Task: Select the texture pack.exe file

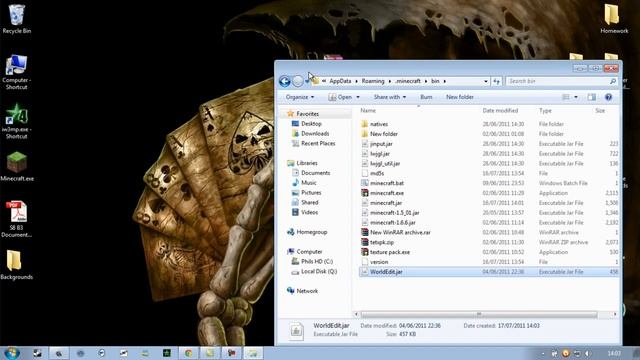Action: (390, 252)
